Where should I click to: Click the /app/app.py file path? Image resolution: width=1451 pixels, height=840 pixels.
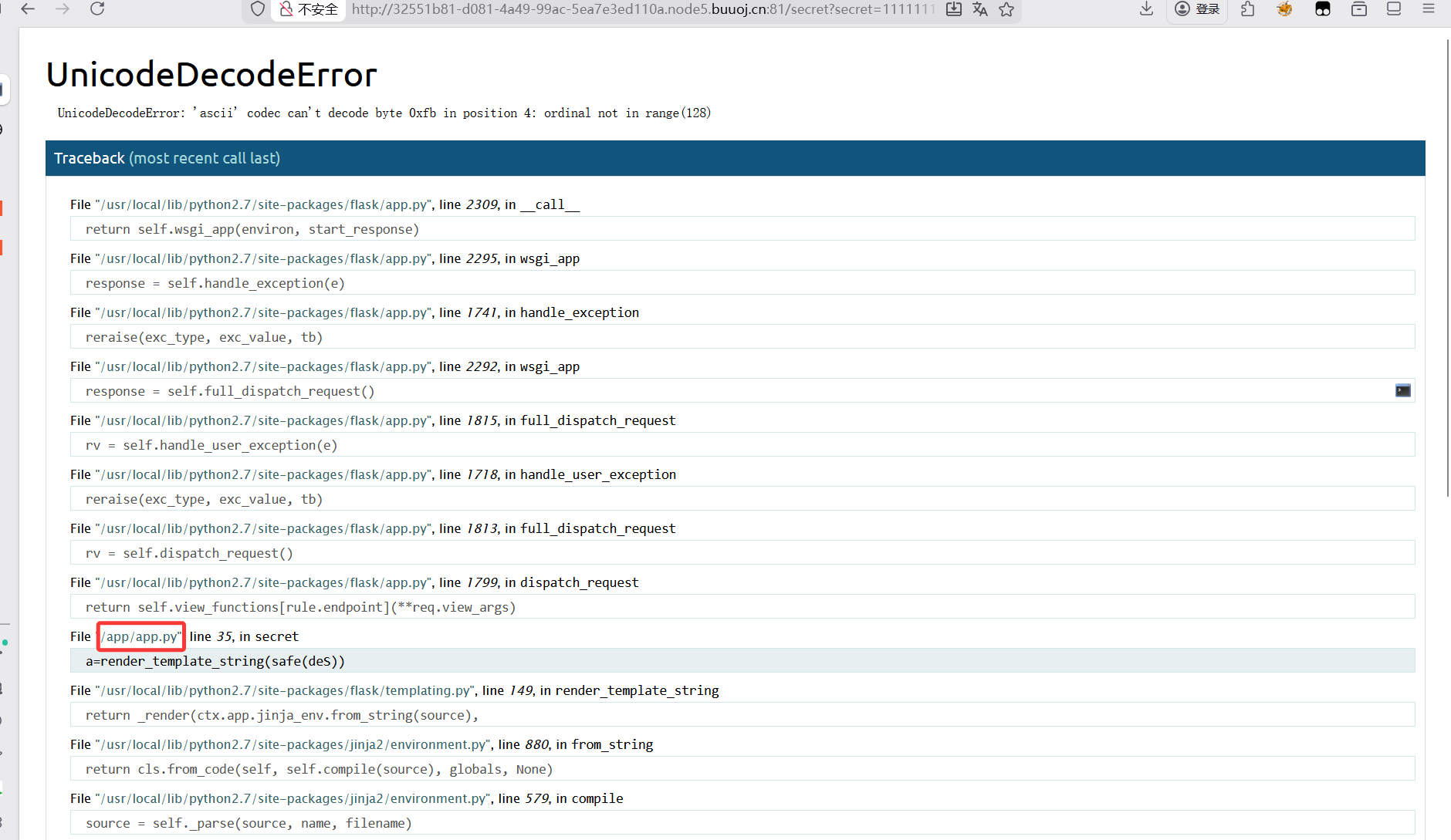[140, 636]
